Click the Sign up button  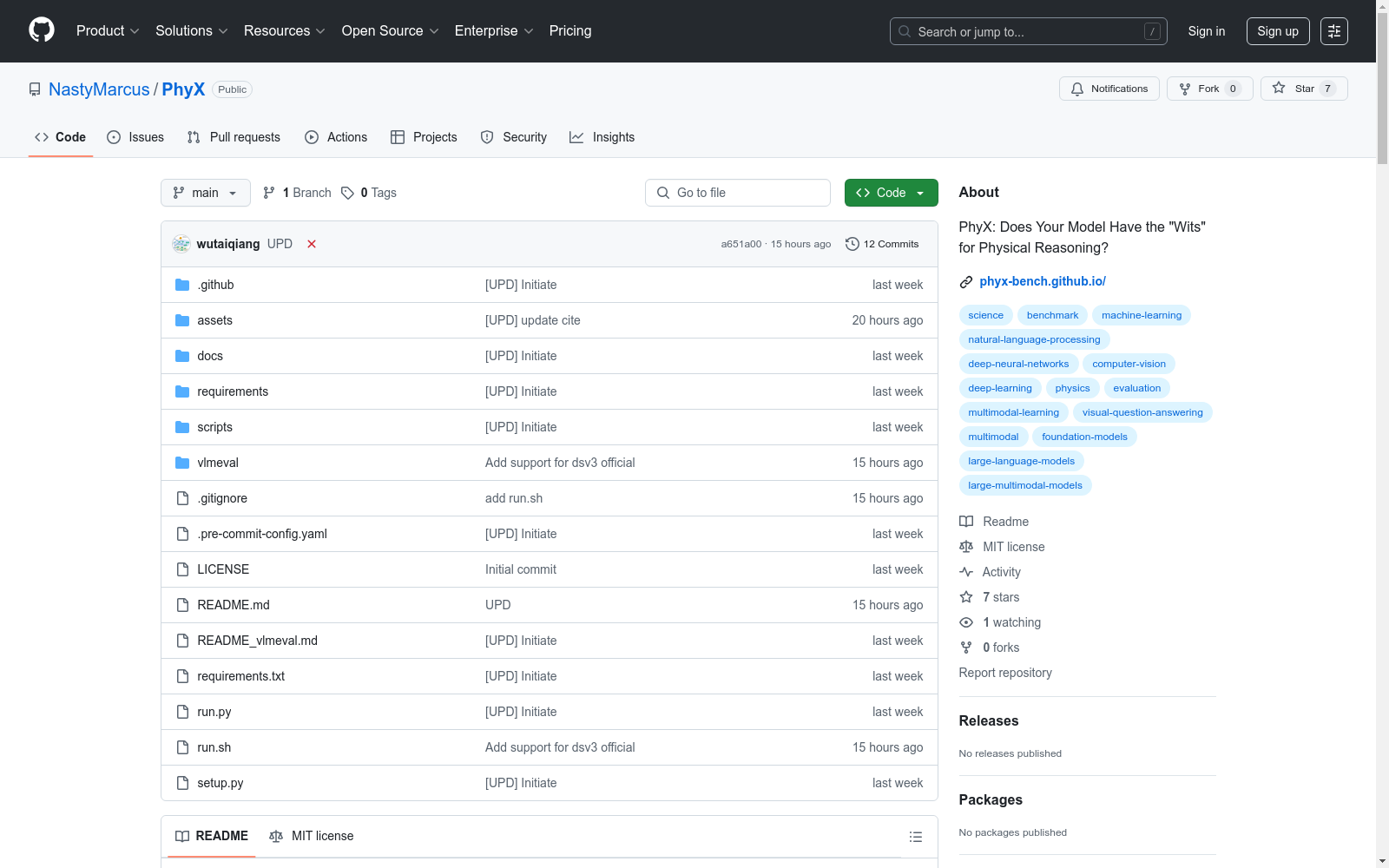1278,31
